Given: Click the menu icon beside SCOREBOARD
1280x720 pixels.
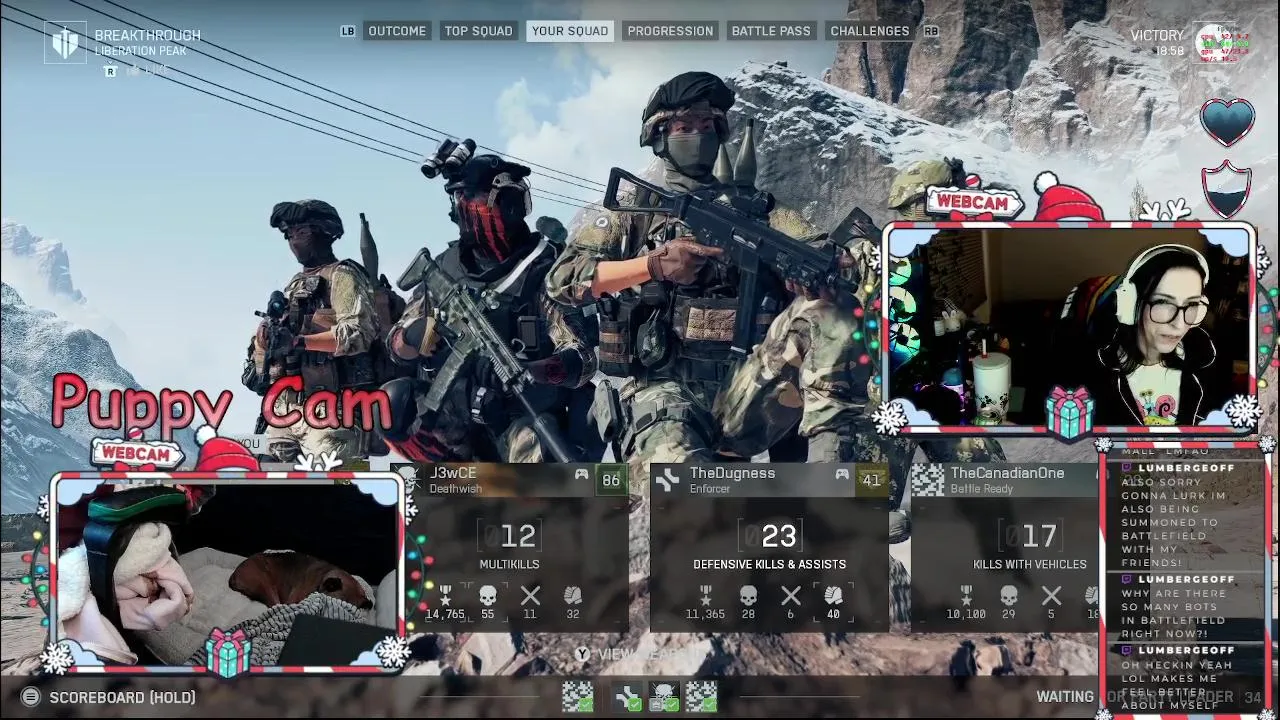Looking at the screenshot, I should 31,697.
